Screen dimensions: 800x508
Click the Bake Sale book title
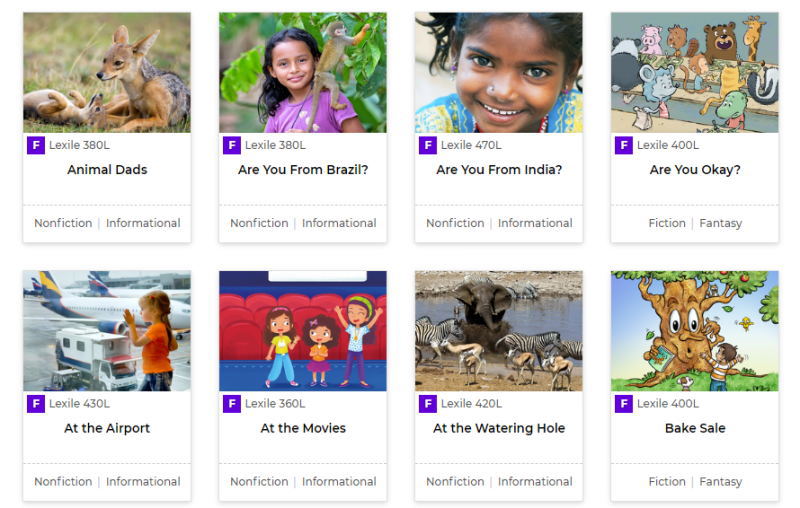pyautogui.click(x=695, y=428)
